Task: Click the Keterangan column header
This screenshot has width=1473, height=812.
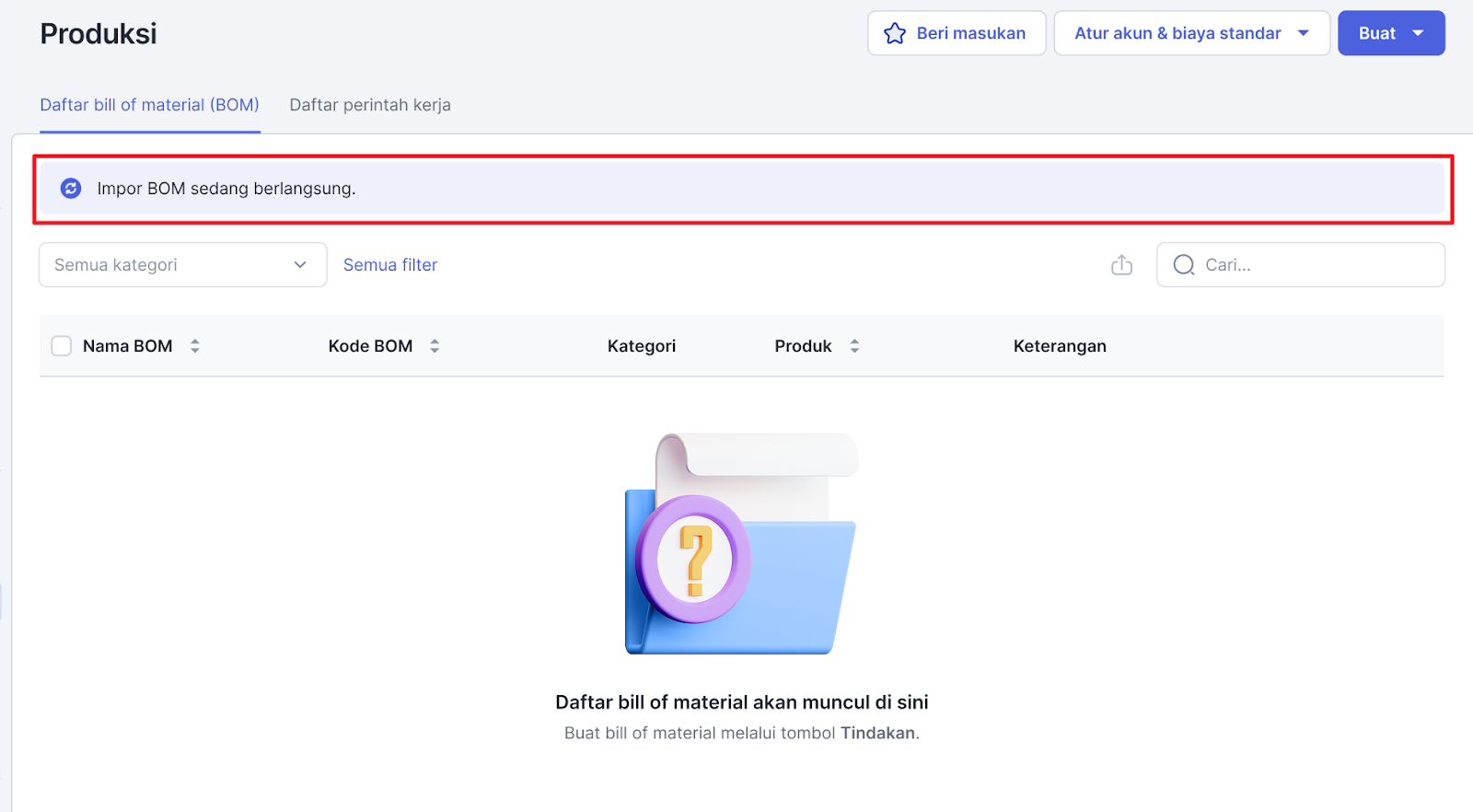Action: click(1060, 346)
